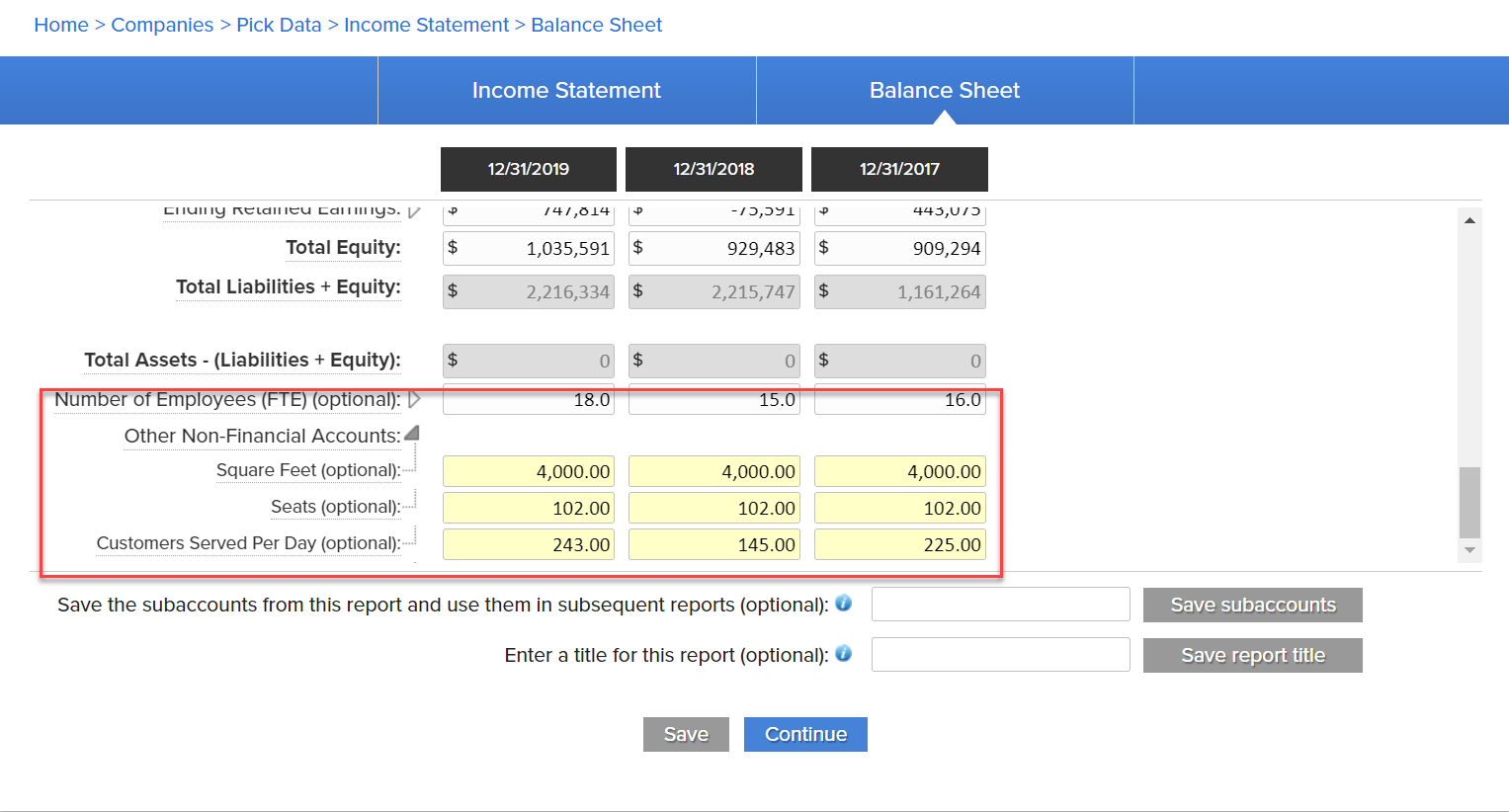
Task: Edit Seats field under 12/31/2018
Action: (x=714, y=508)
